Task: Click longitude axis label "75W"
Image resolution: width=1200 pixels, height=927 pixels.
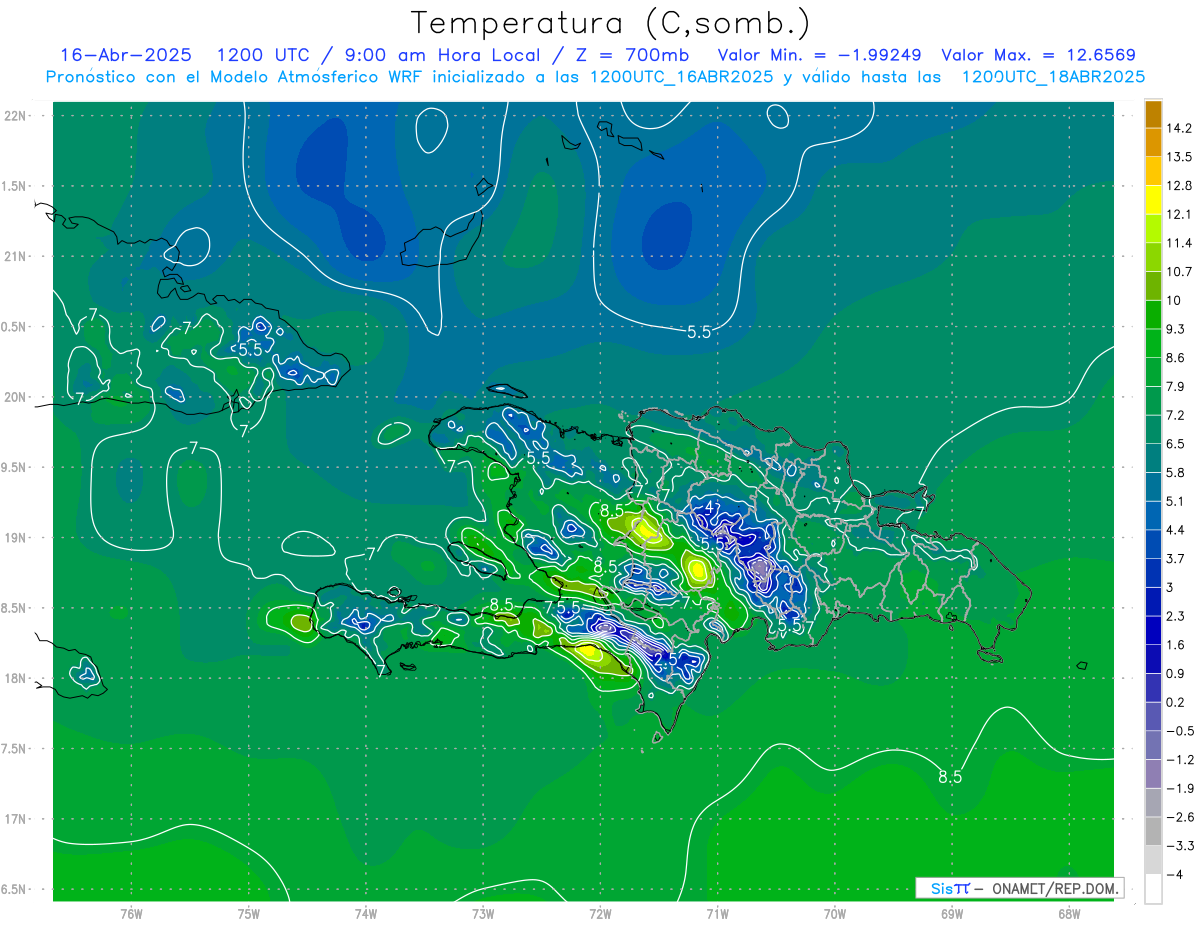Action: pyautogui.click(x=249, y=914)
